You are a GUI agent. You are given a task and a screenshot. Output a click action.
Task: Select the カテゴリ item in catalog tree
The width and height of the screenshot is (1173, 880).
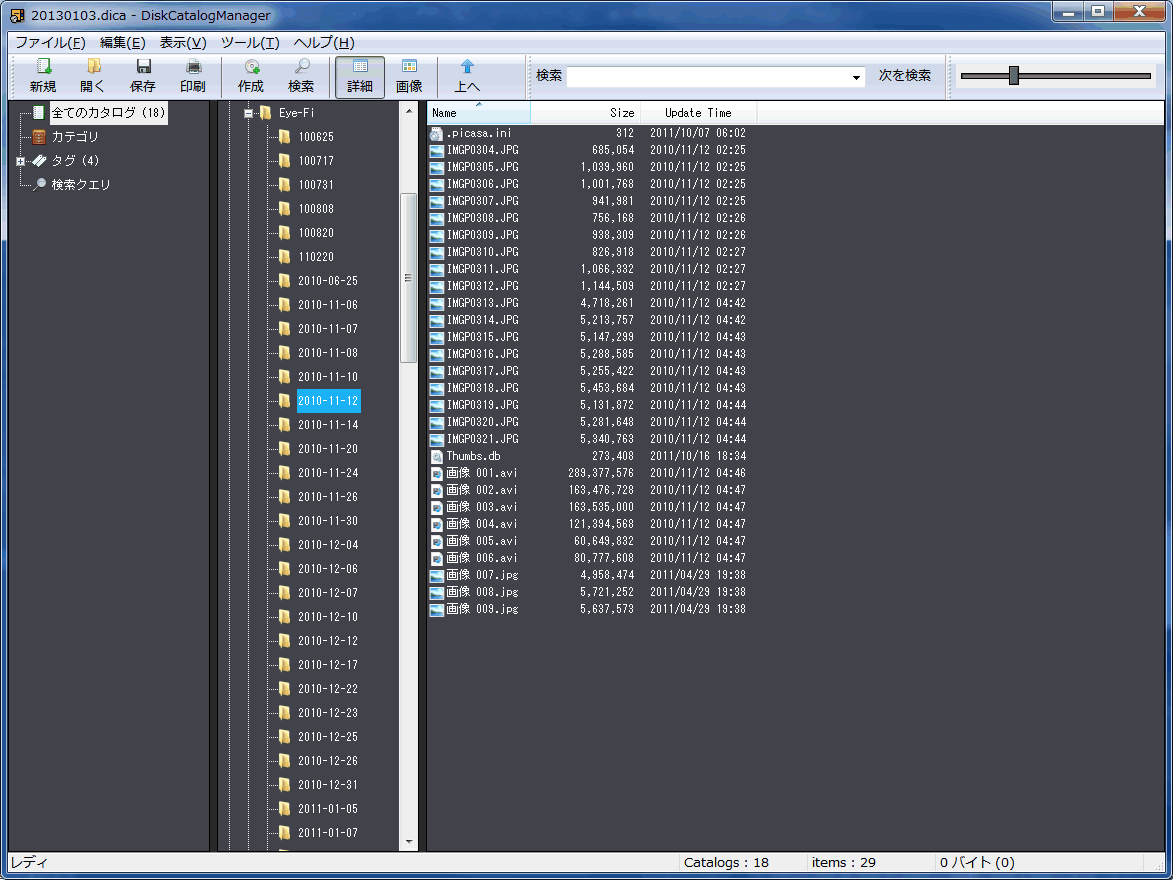coord(75,137)
